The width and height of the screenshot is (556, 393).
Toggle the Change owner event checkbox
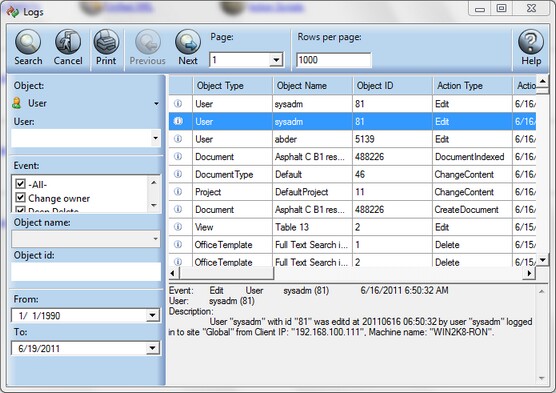[x=21, y=197]
